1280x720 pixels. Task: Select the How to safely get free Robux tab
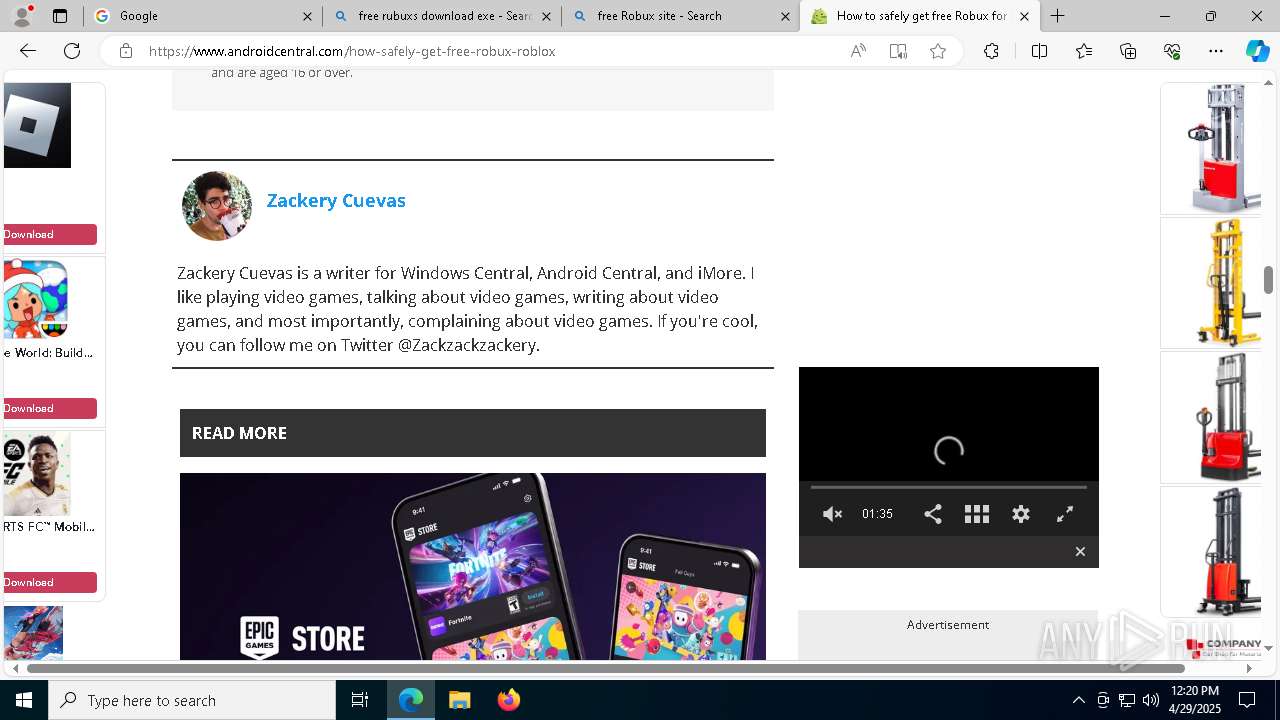click(x=920, y=16)
